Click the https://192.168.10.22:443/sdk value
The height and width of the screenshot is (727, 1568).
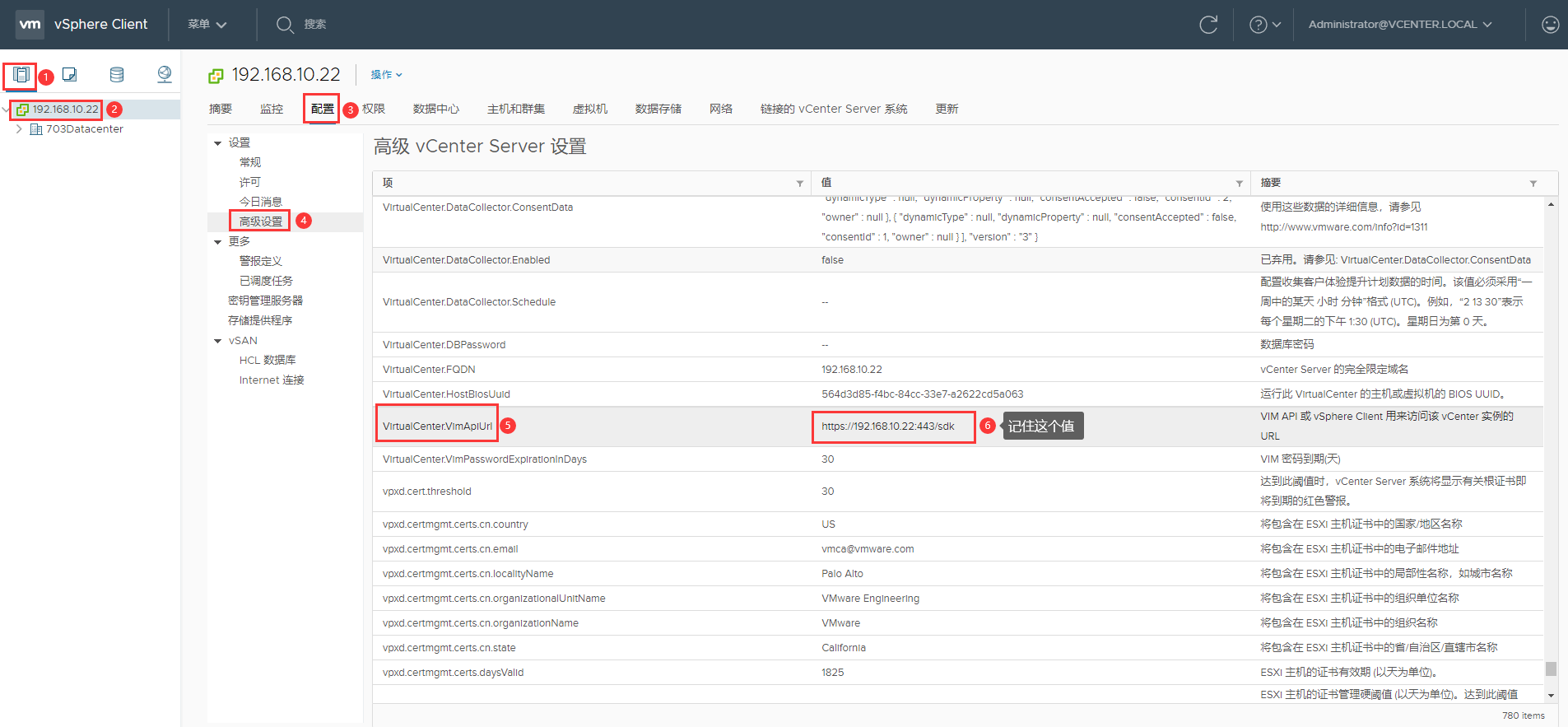[x=888, y=426]
